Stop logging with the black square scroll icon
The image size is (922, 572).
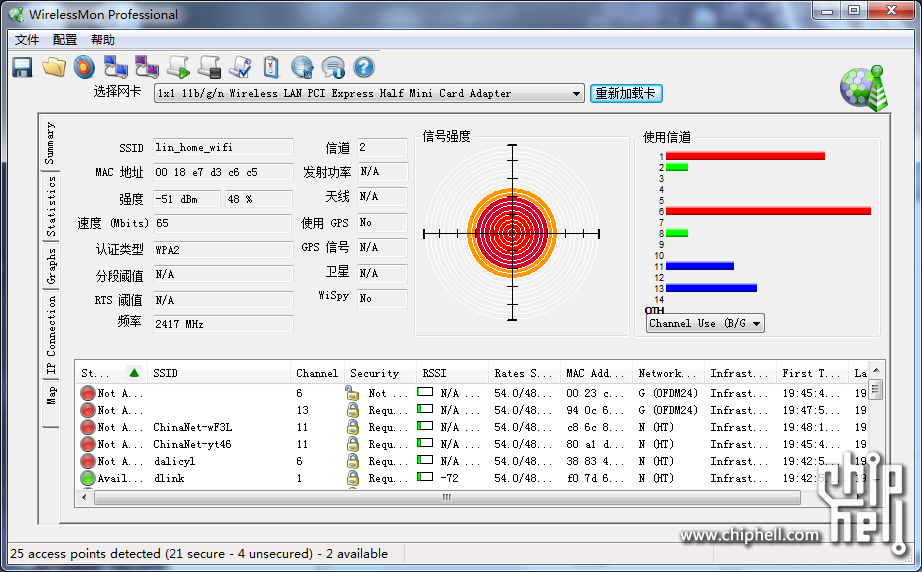[209, 68]
